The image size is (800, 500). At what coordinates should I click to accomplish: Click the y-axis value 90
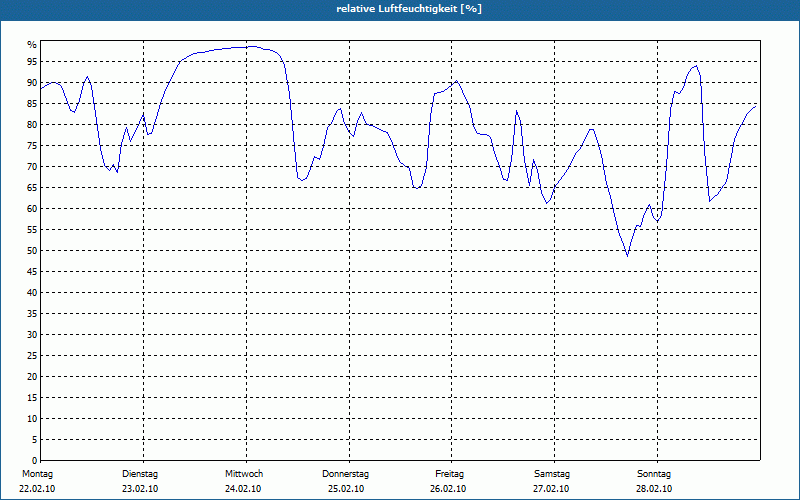coord(32,83)
